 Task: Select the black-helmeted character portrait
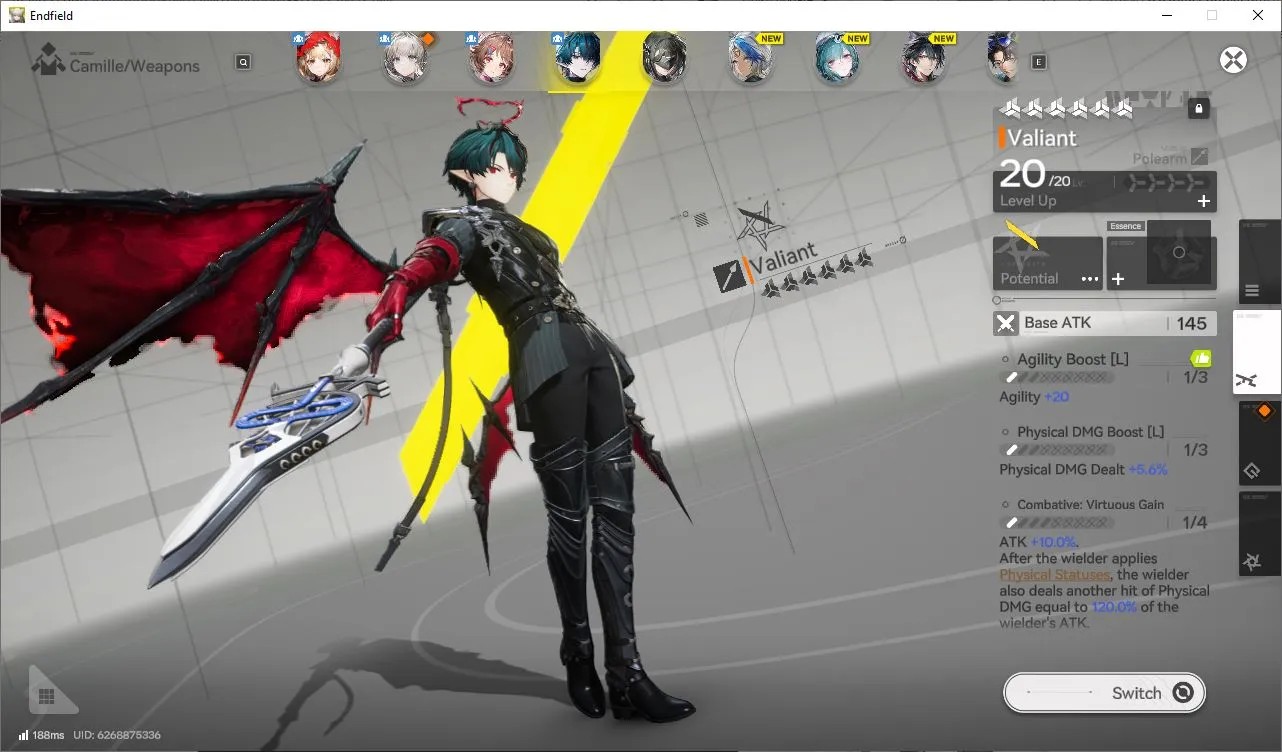664,58
